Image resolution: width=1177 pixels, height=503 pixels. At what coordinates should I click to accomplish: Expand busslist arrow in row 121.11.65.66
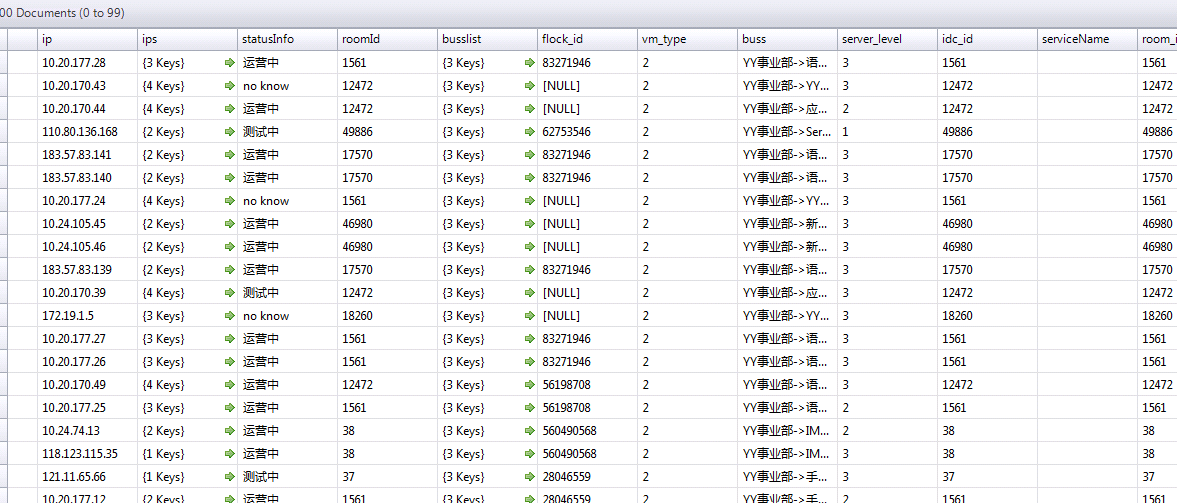pos(529,477)
